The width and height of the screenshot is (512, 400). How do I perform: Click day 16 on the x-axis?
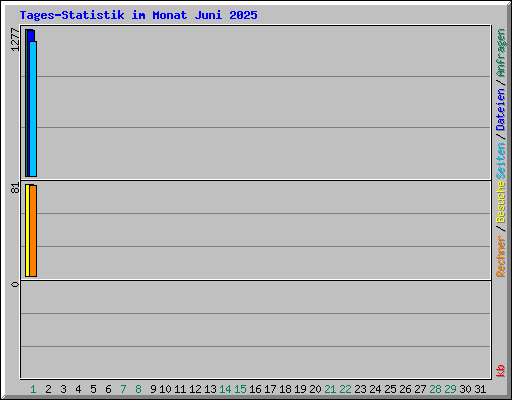(255, 389)
